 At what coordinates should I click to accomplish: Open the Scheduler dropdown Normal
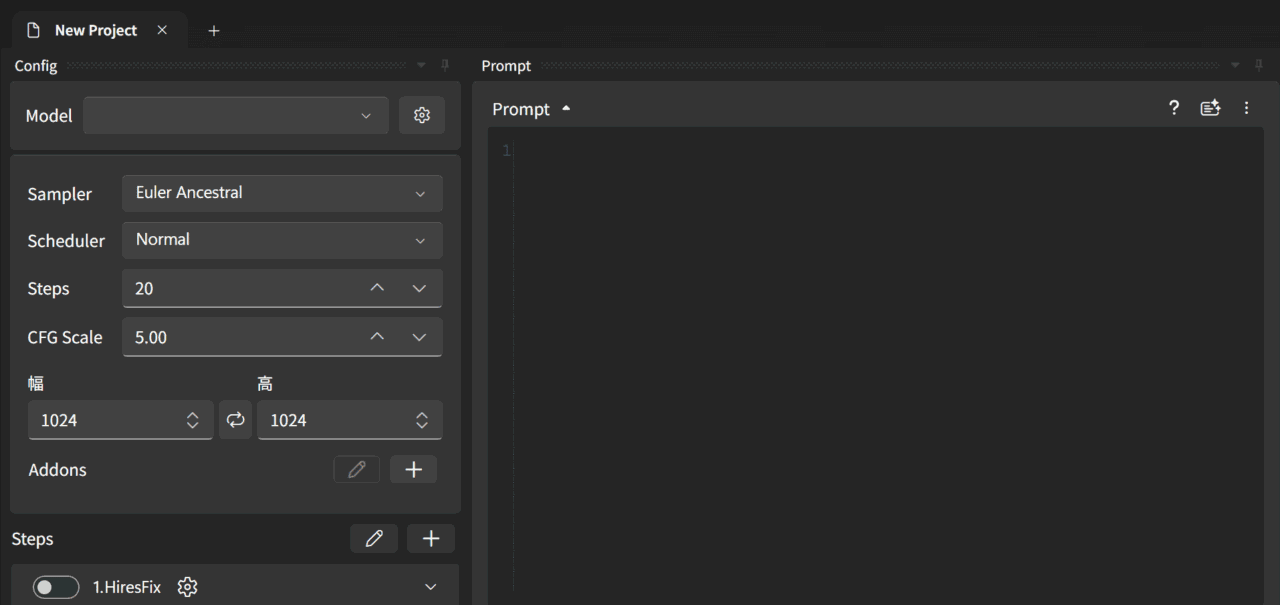point(282,240)
